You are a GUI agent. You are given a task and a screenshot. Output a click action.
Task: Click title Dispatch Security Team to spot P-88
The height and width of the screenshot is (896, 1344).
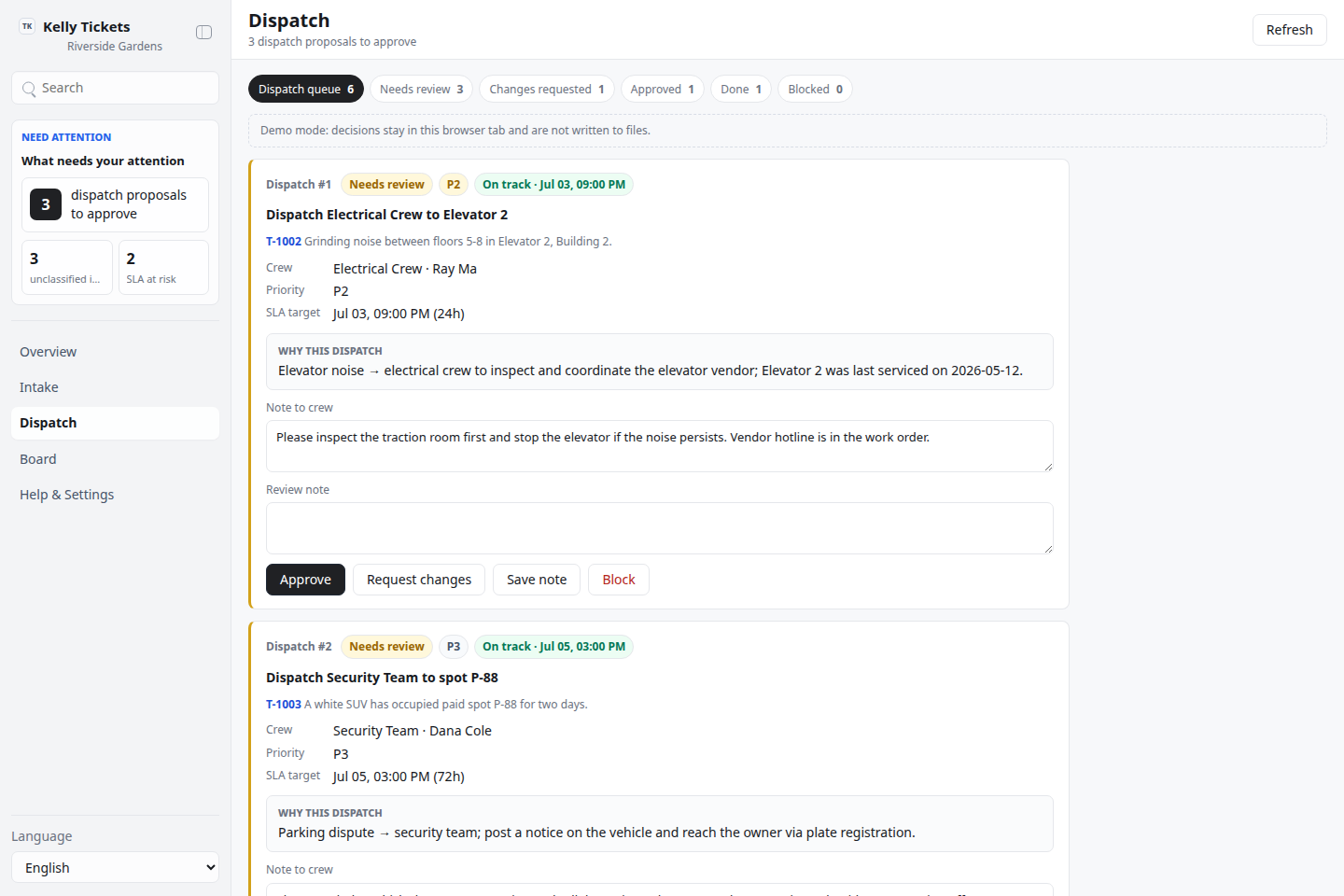(x=382, y=678)
